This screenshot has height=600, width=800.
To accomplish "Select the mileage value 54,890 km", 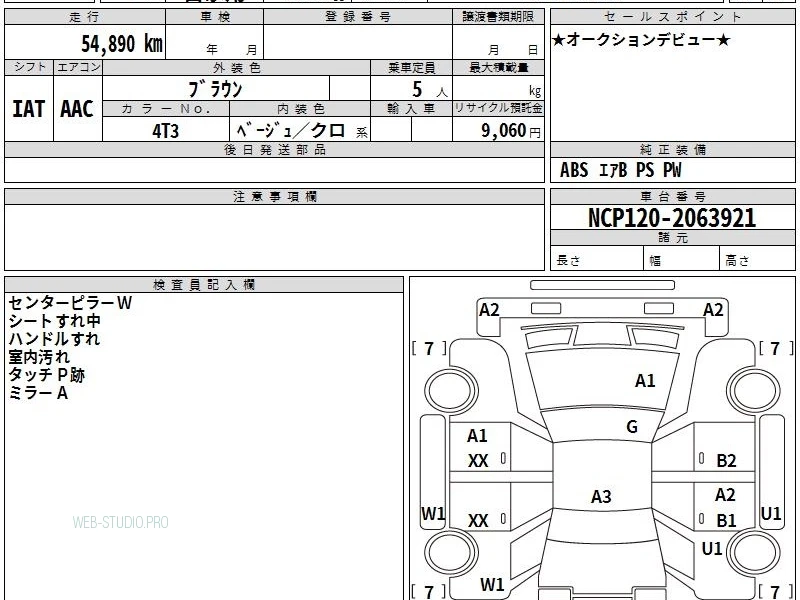I will point(122,44).
